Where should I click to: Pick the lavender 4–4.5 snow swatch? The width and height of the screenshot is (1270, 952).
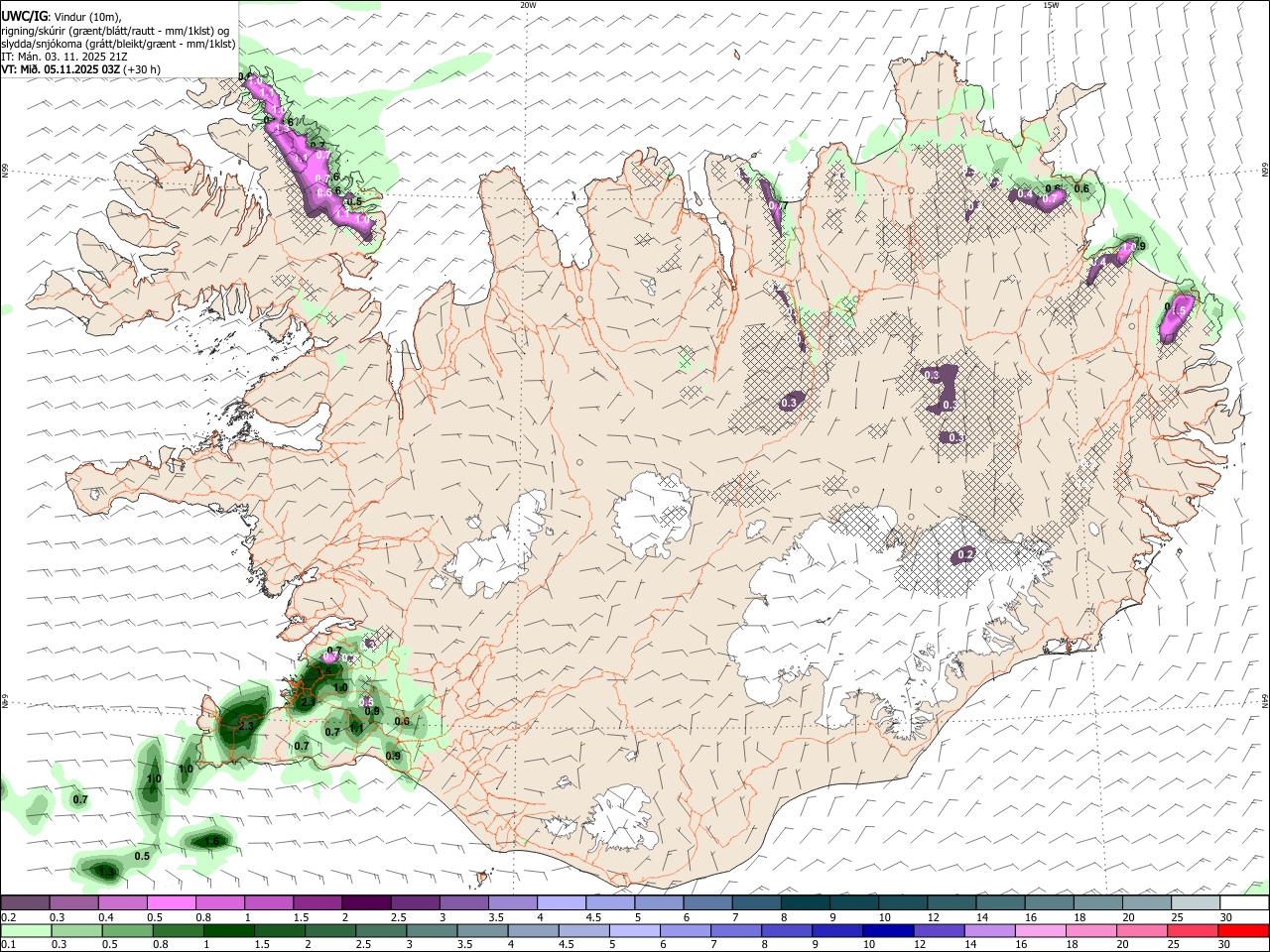point(562,903)
